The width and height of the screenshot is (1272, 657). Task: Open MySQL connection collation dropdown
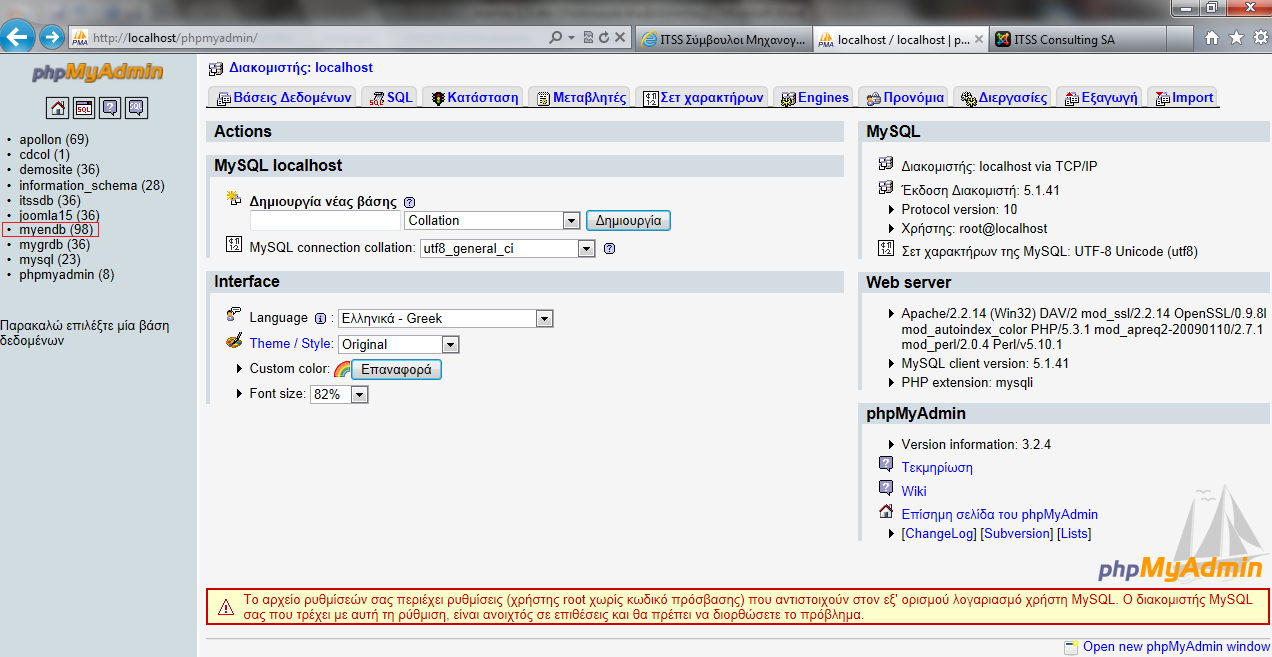[507, 248]
